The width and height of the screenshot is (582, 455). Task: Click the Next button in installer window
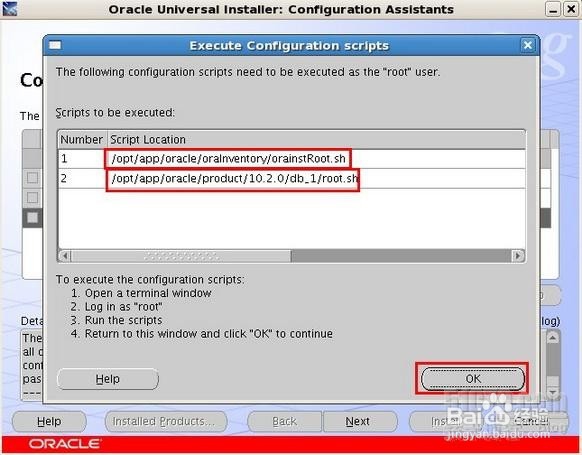[360, 422]
